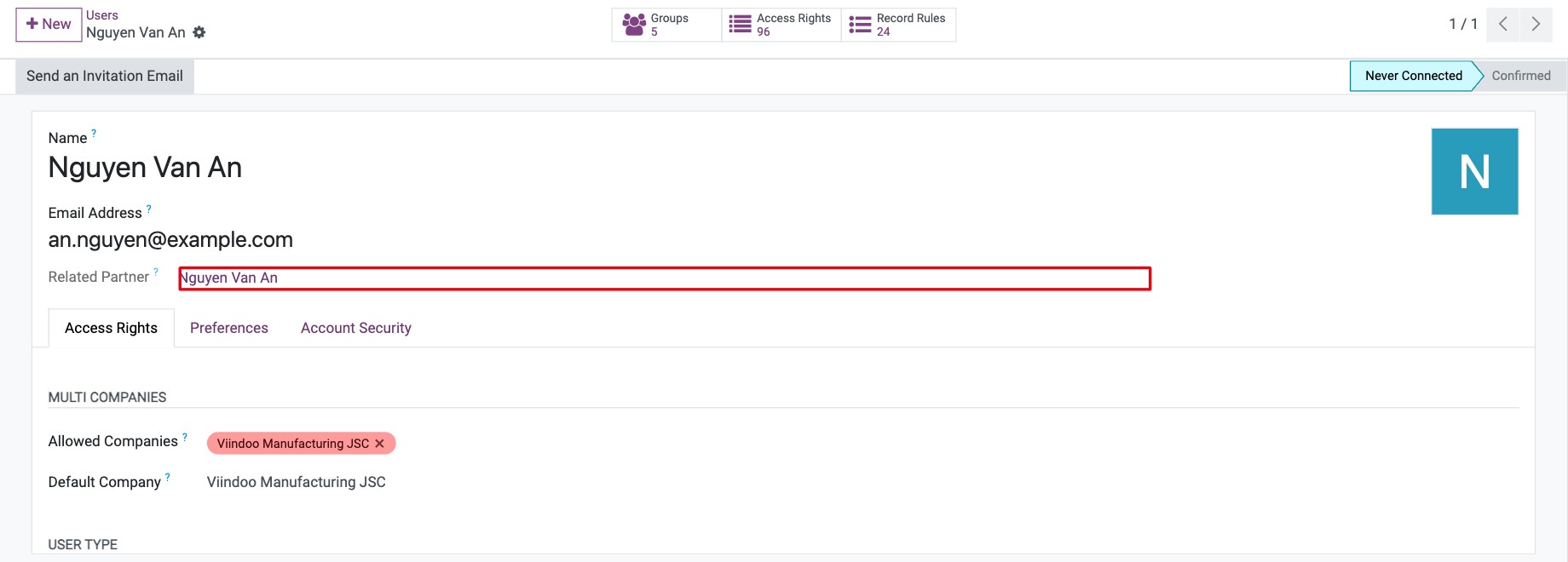Send an Invitation Email
The image size is (1568, 562).
coord(105,76)
